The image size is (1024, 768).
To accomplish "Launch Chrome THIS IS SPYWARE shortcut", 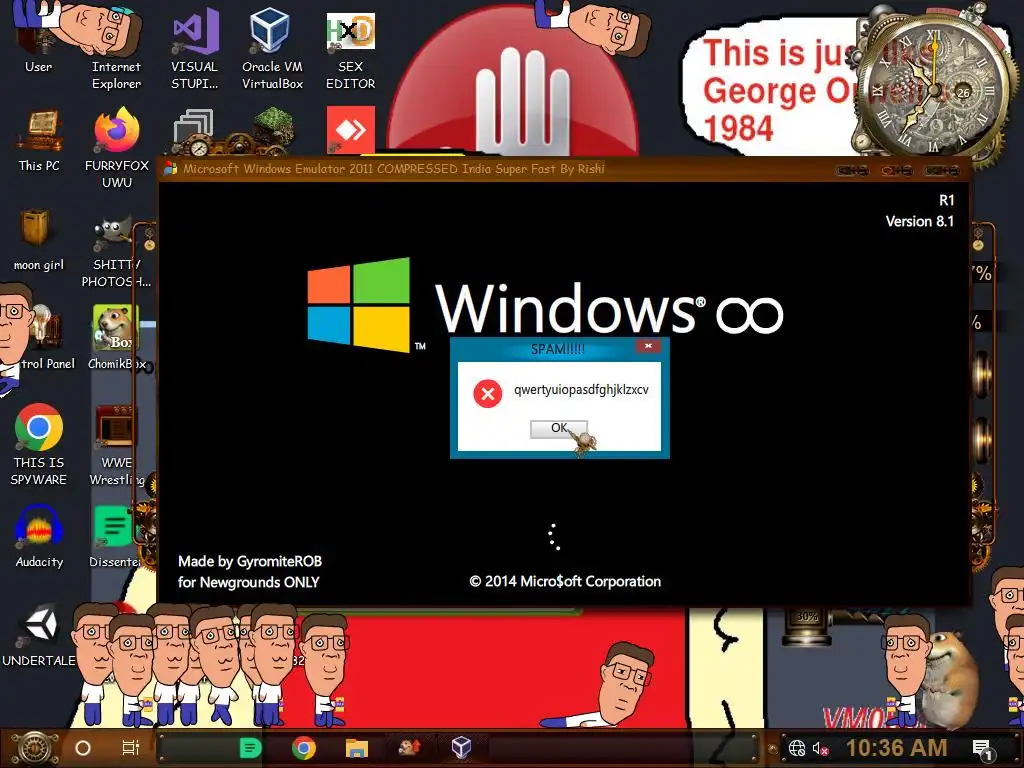I will click(x=39, y=444).
